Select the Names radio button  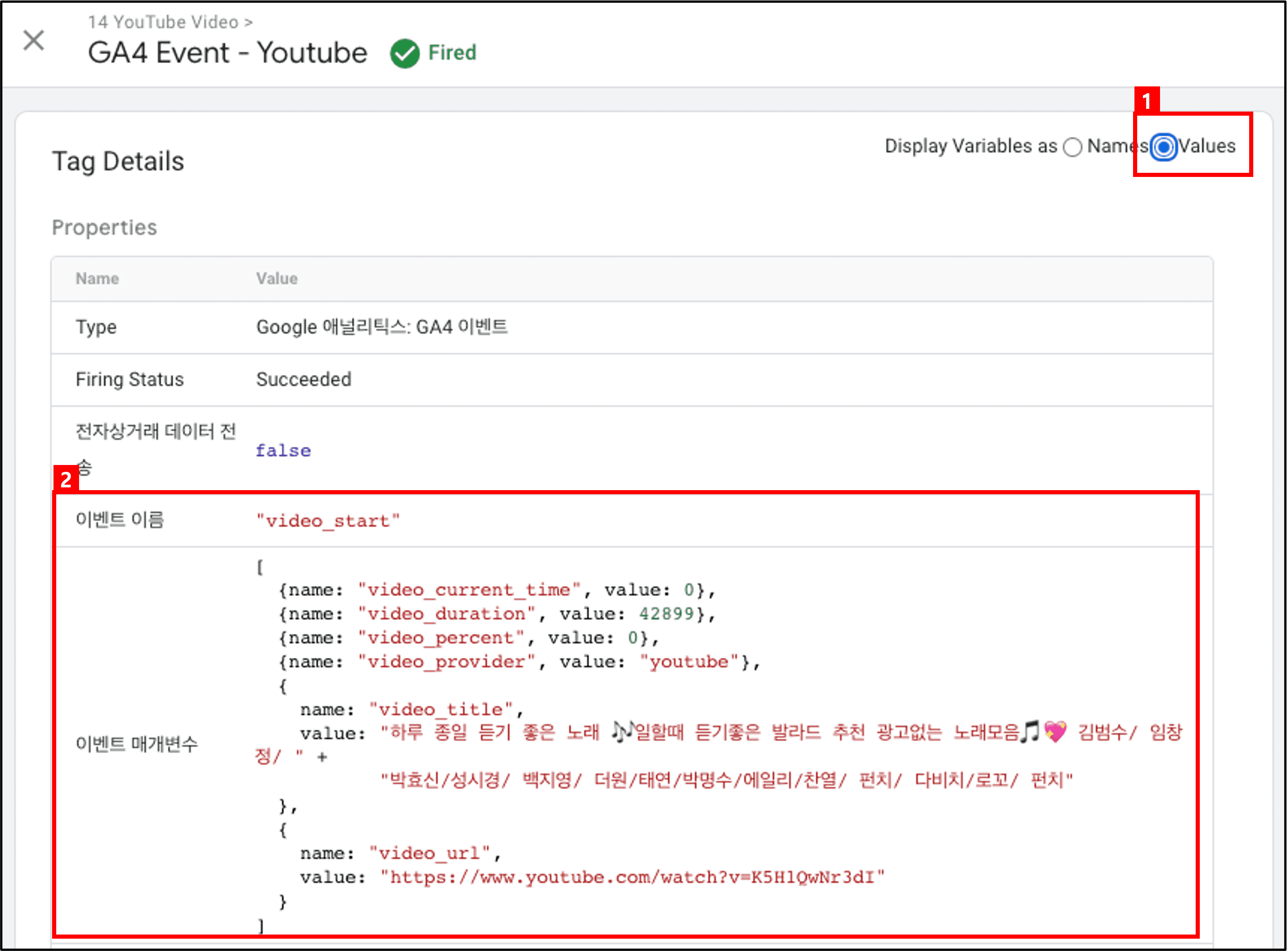1073,147
